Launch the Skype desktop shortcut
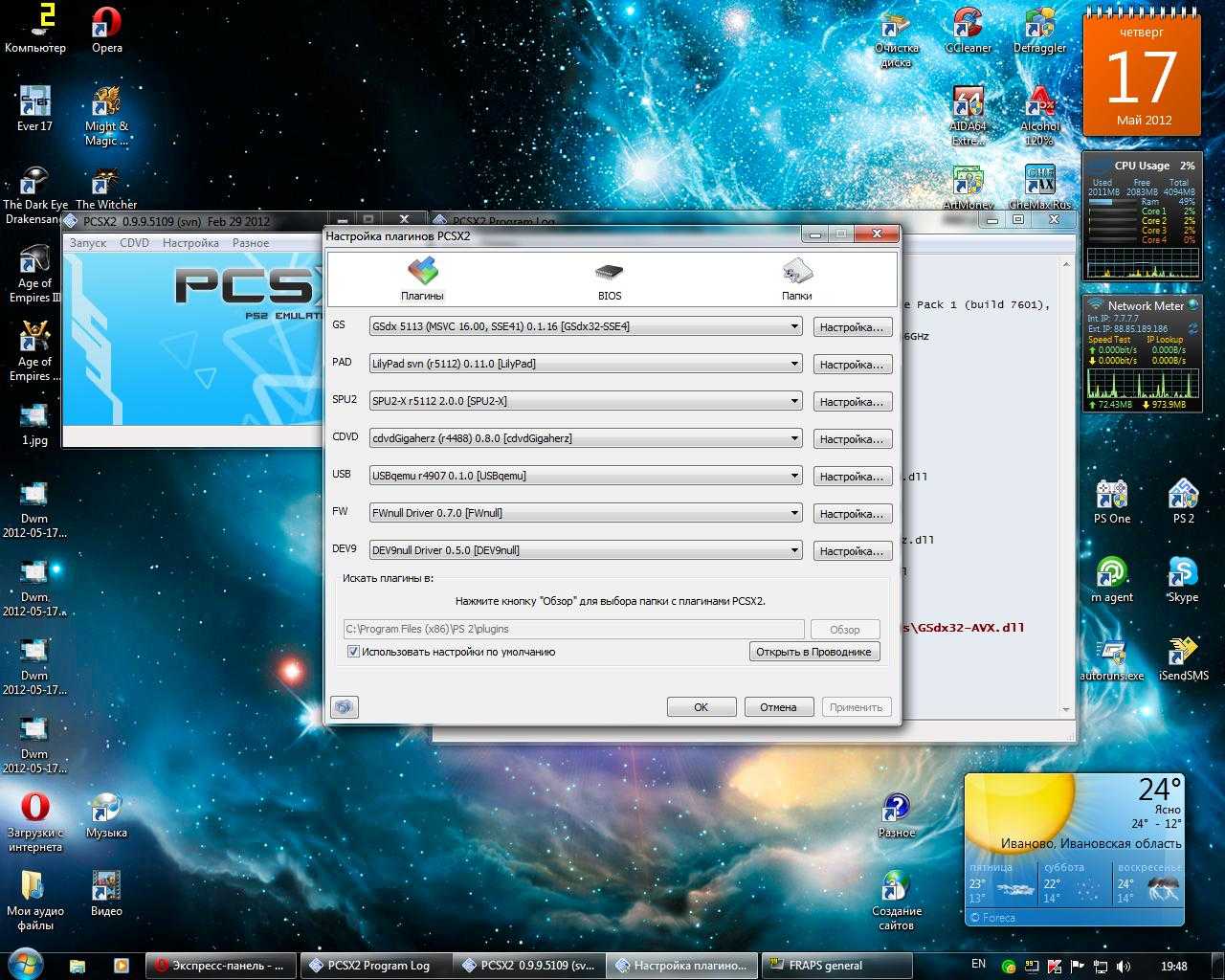Viewport: 1225px width, 980px height. 1183,580
